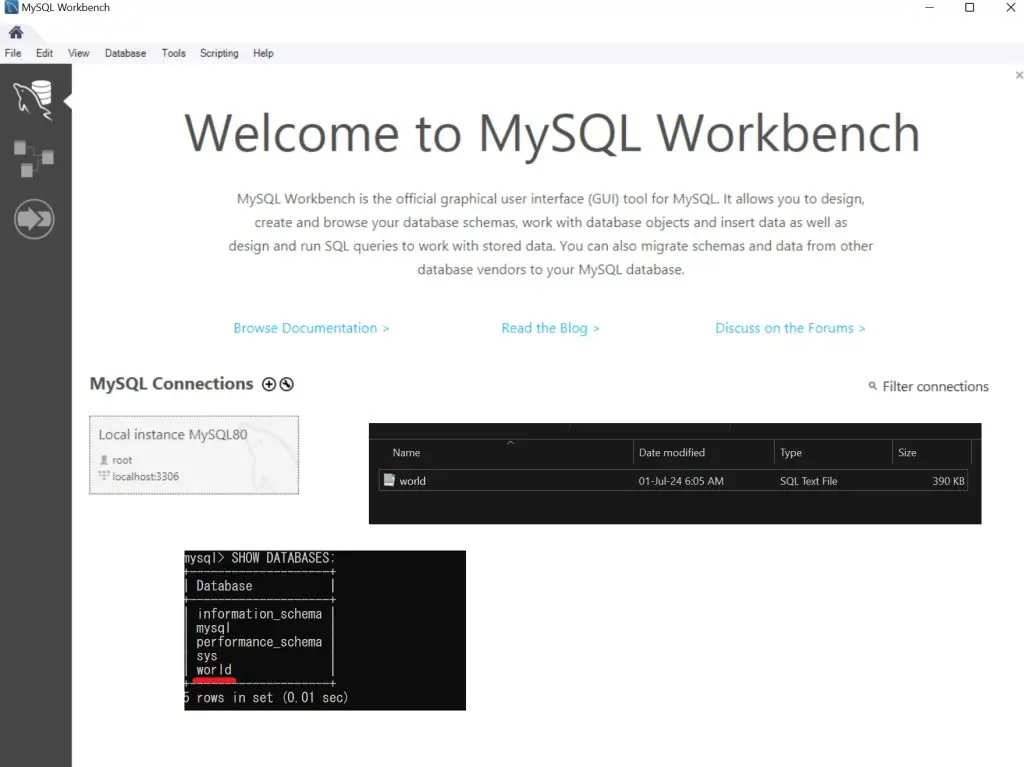Click the SHOW DATABASES command text
The image size is (1024, 767).
tap(283, 558)
